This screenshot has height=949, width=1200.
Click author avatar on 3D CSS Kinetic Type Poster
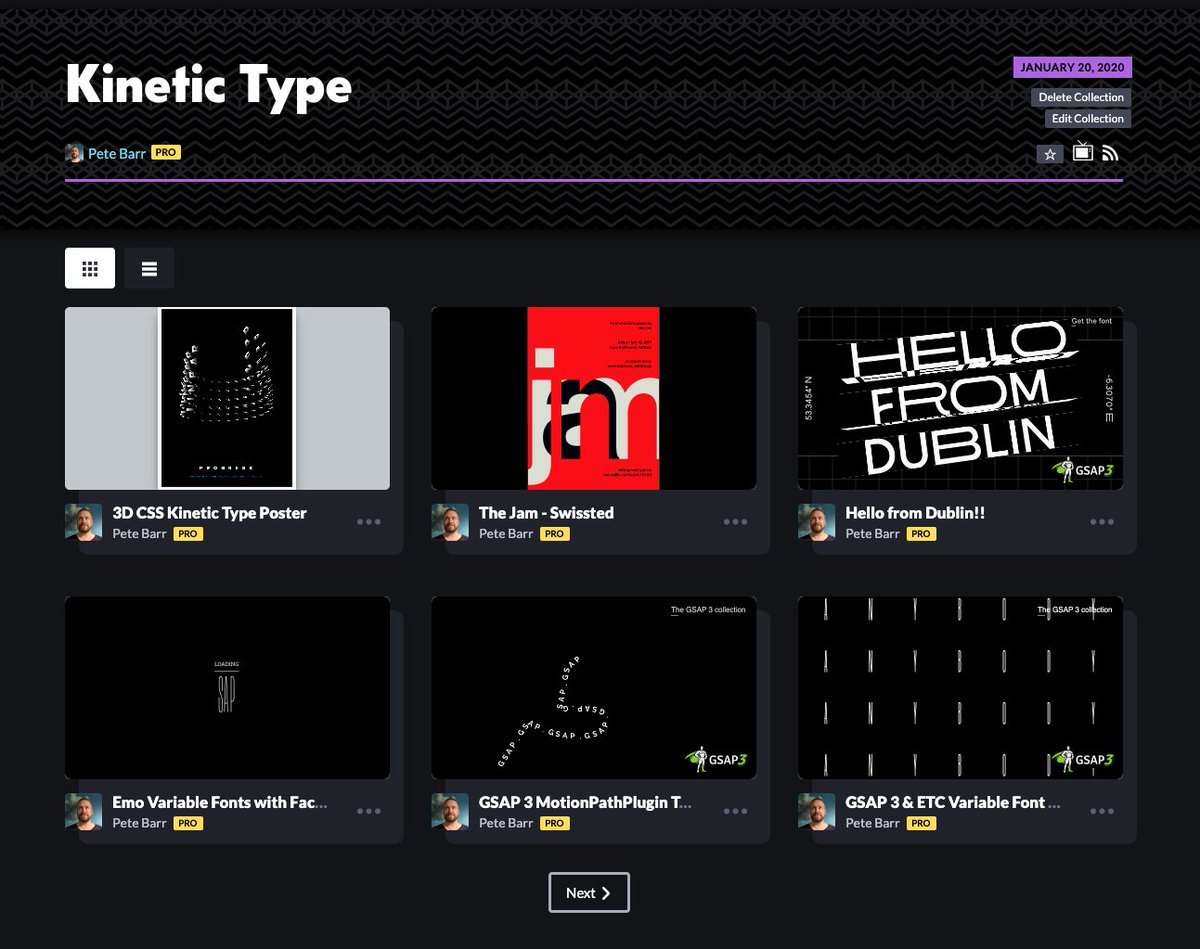[x=83, y=522]
